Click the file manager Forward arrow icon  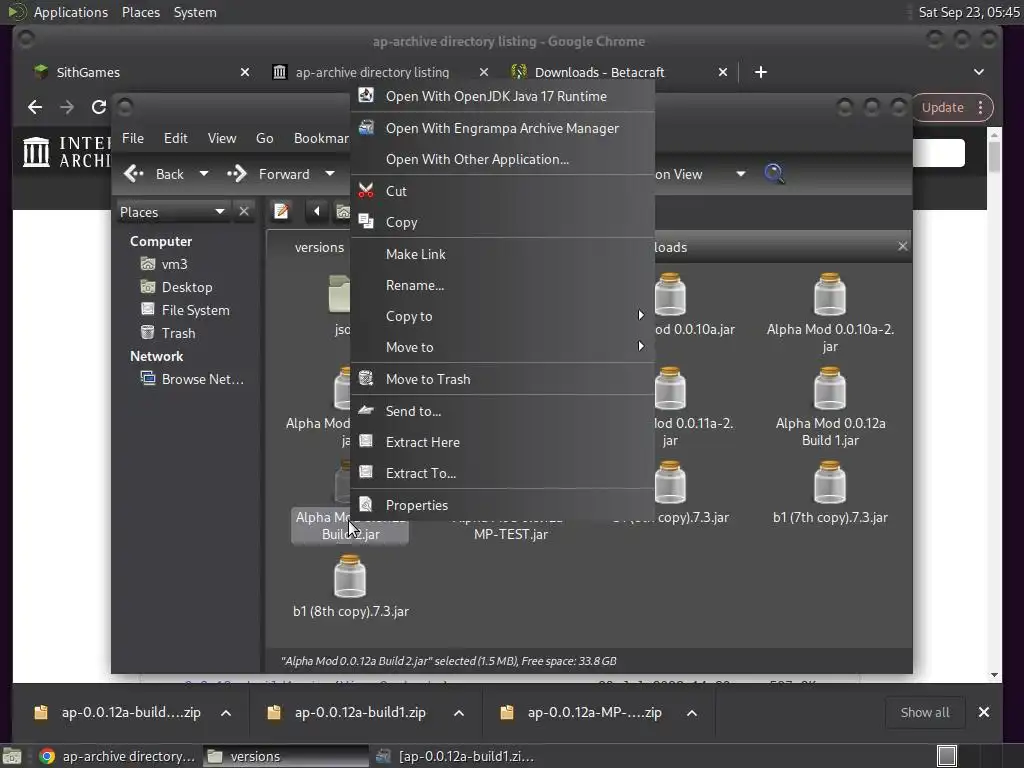(237, 174)
